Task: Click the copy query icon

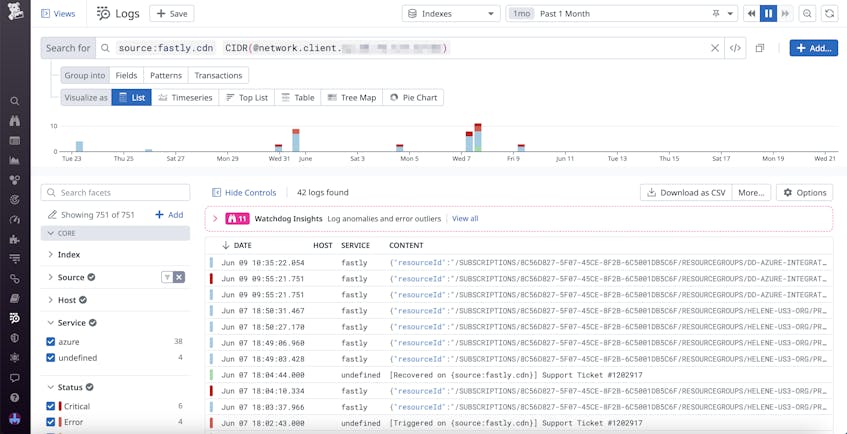Action: tap(759, 48)
